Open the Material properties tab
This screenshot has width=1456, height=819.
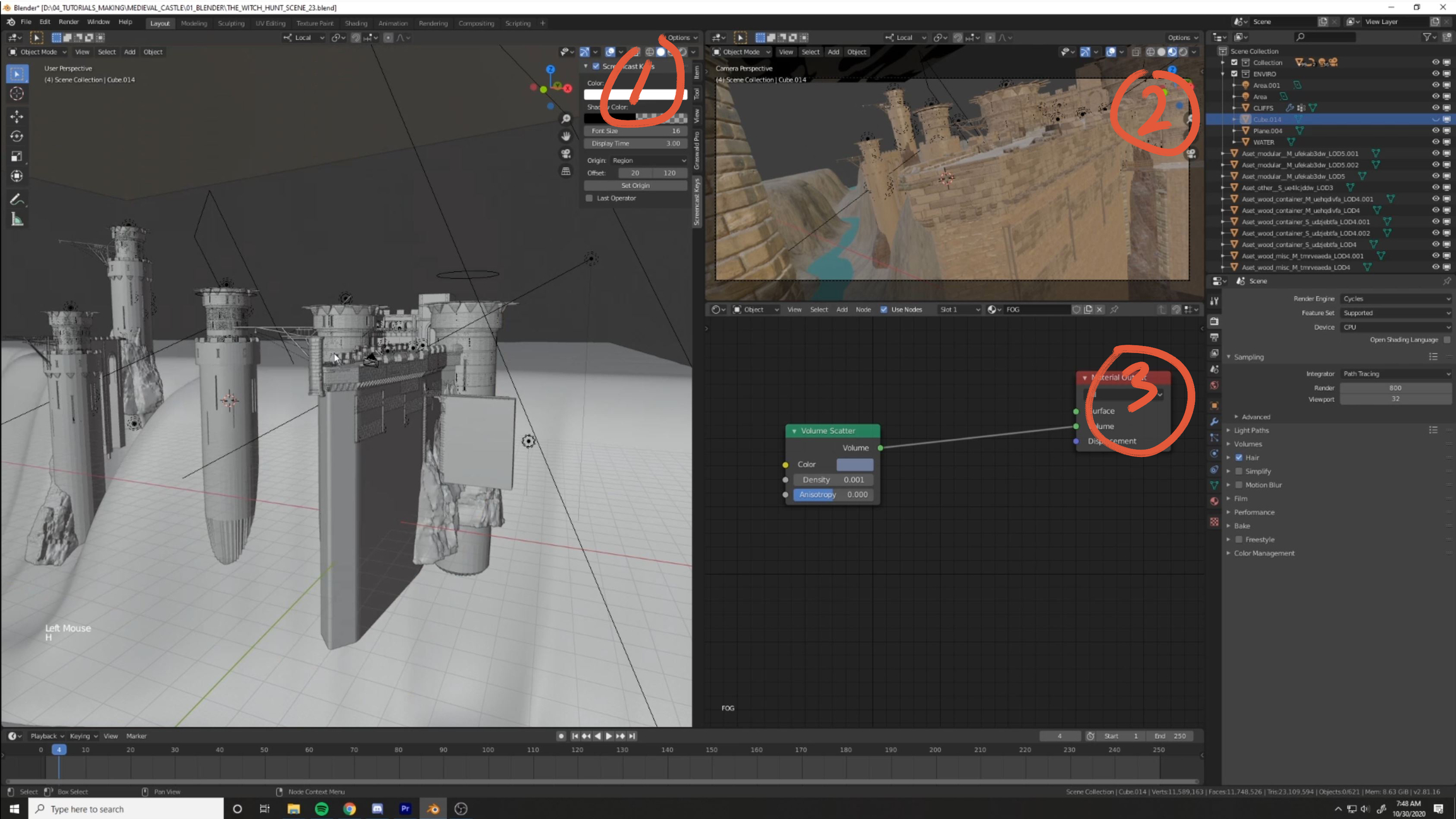point(1214,501)
